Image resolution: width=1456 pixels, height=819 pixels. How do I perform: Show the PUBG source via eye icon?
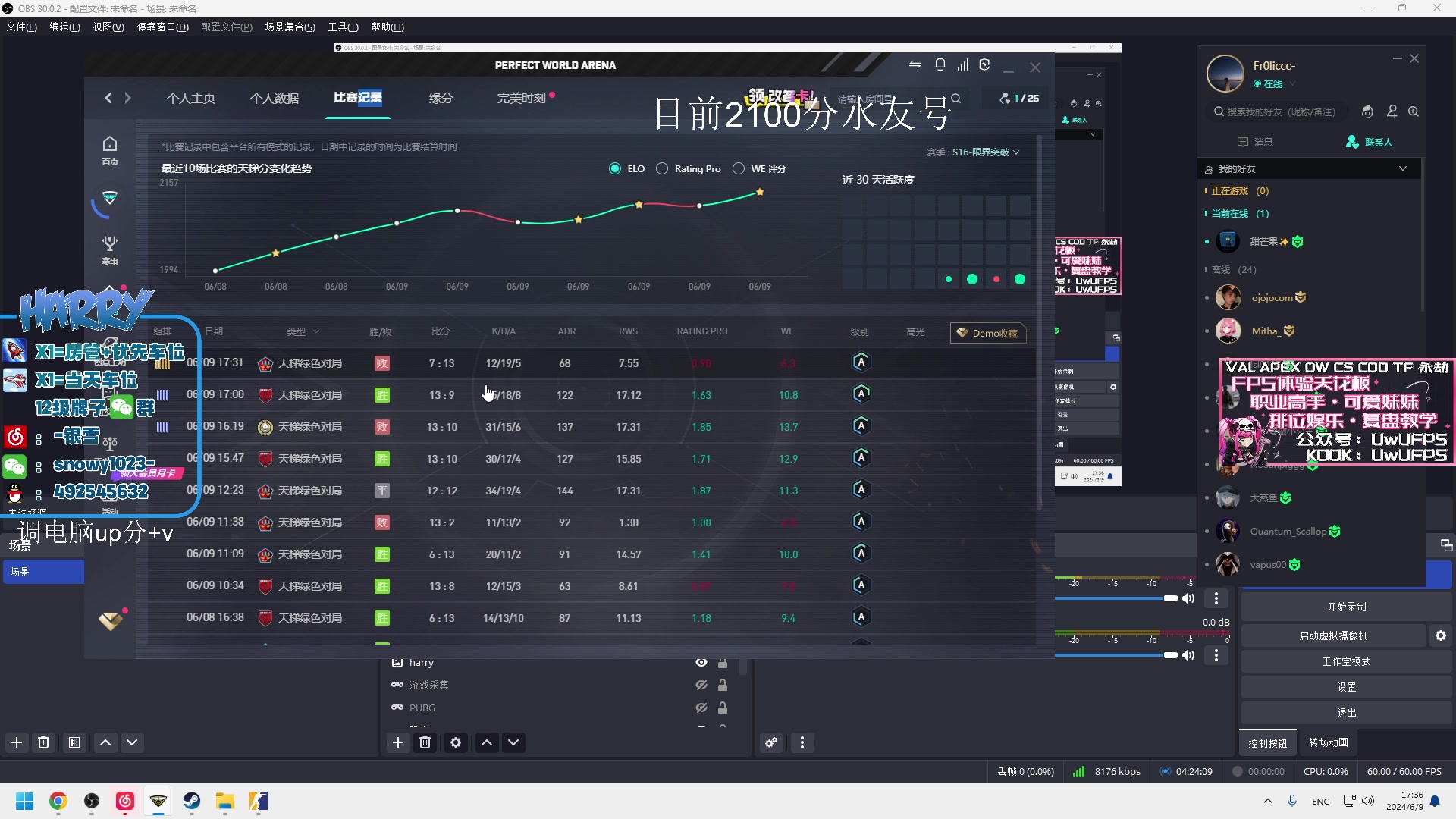[x=701, y=708]
